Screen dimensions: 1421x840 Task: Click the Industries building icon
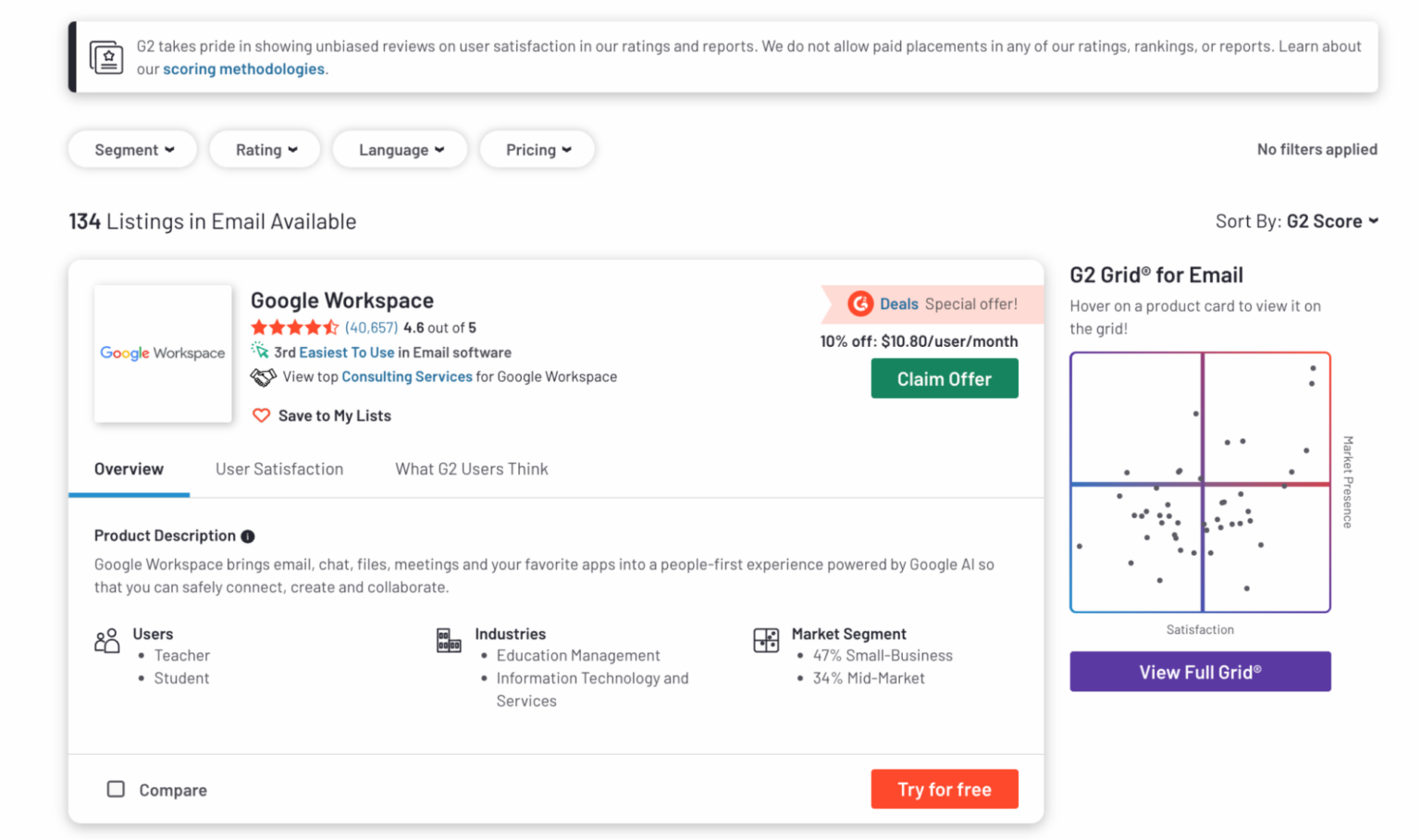pos(448,640)
